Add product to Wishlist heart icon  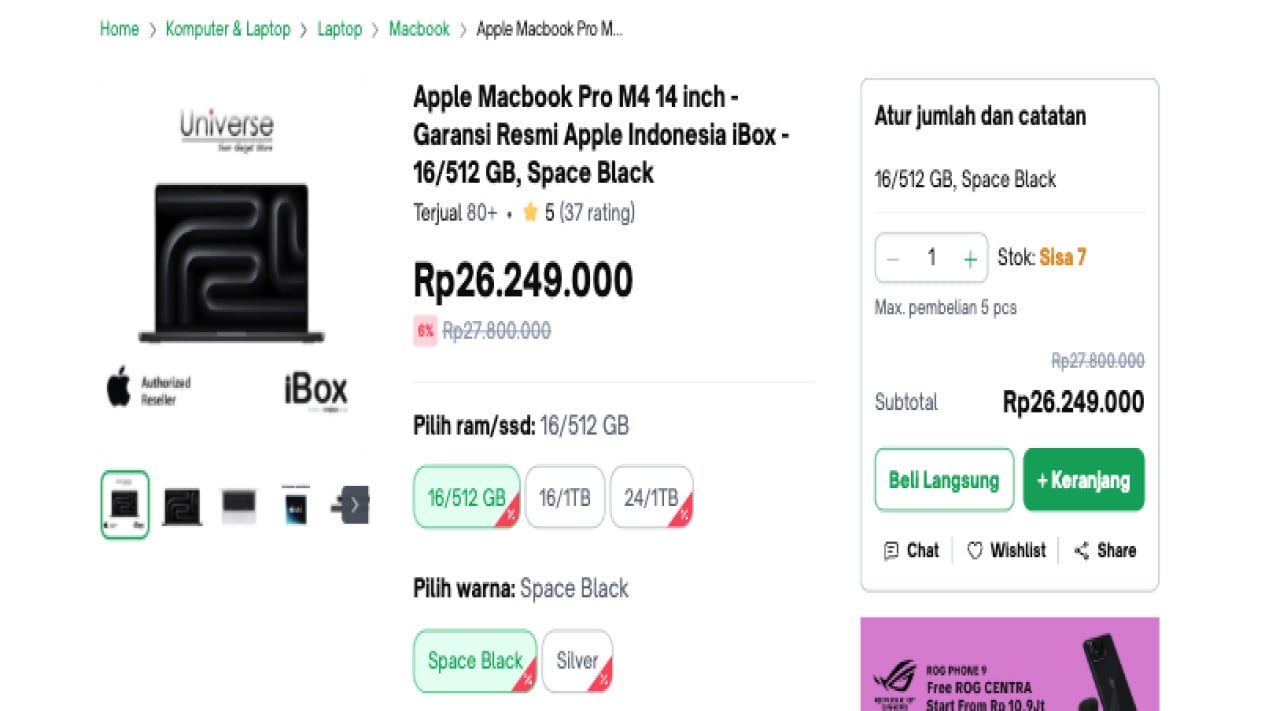[975, 550]
